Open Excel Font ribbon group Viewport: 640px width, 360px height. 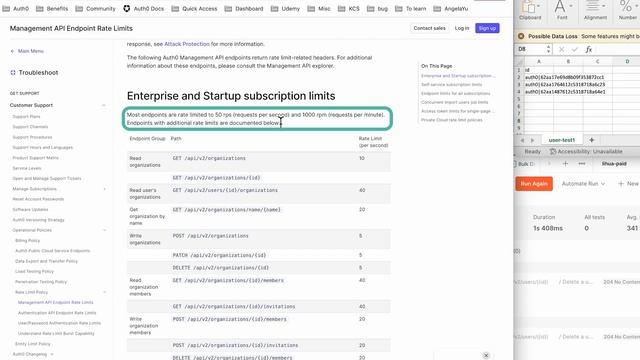(562, 11)
